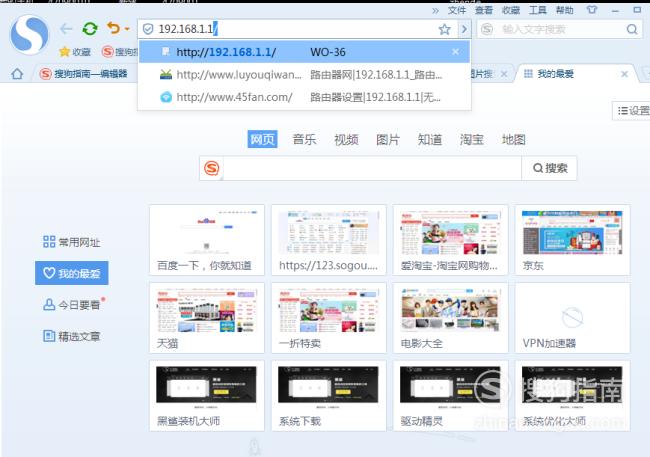
Task: Open the 设置 button on the page
Action: [x=632, y=111]
